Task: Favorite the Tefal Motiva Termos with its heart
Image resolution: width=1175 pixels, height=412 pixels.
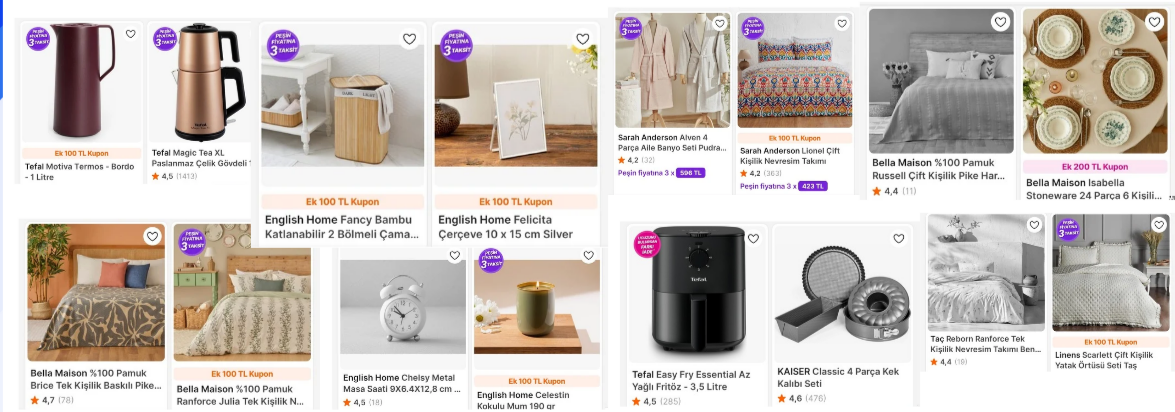Action: (130, 34)
